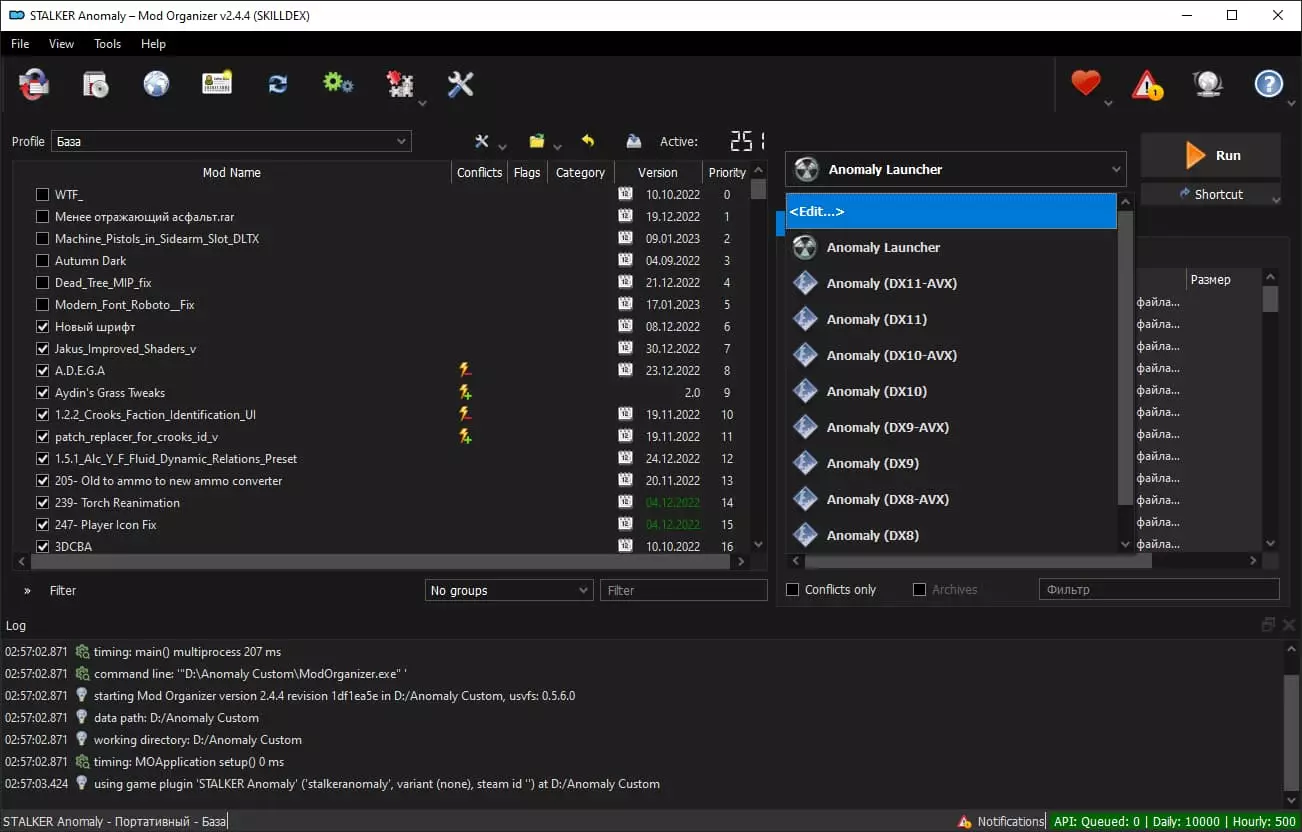
Task: Click the Shortcut button
Action: coord(1211,195)
